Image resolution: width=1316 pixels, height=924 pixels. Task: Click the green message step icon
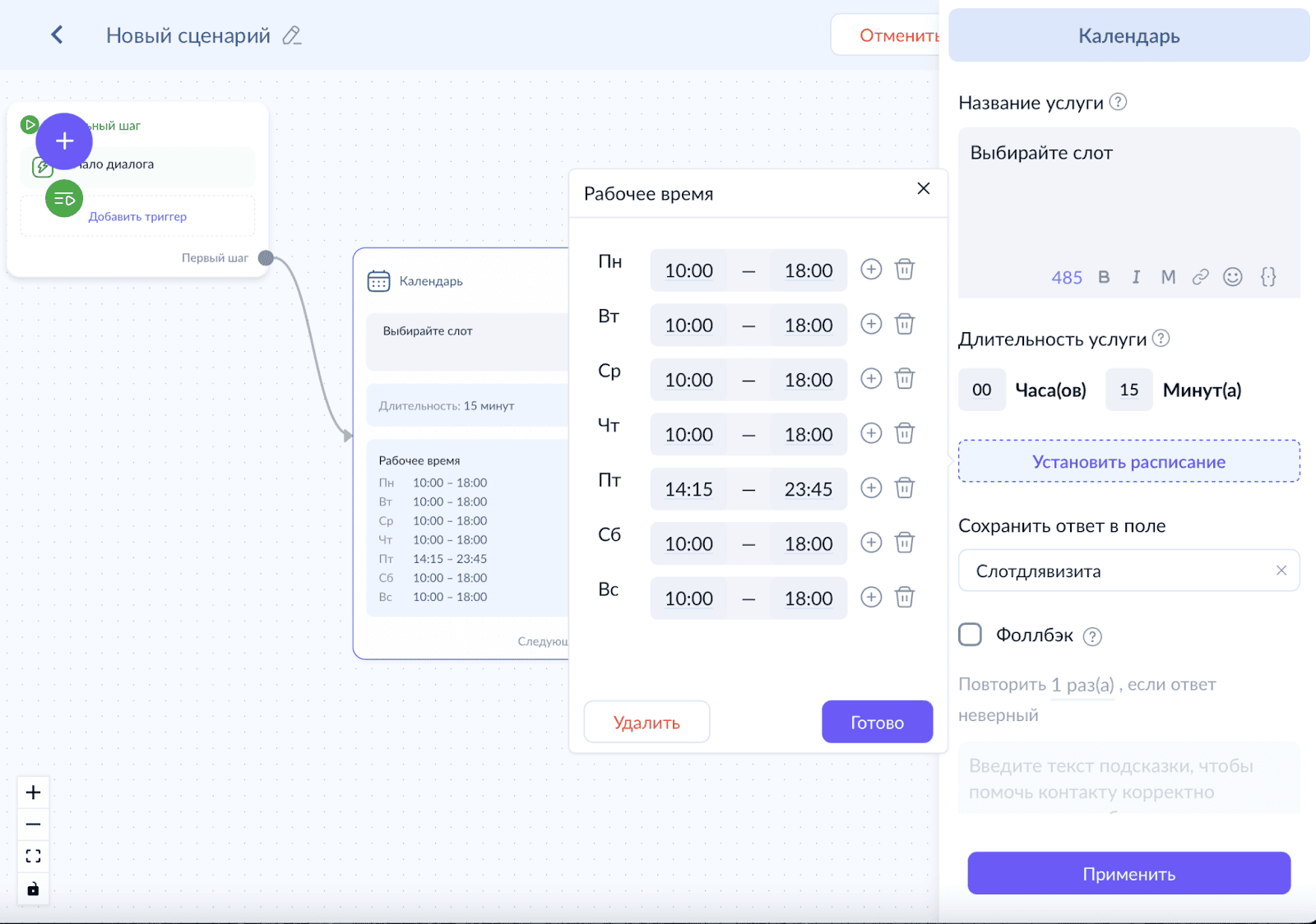(64, 199)
